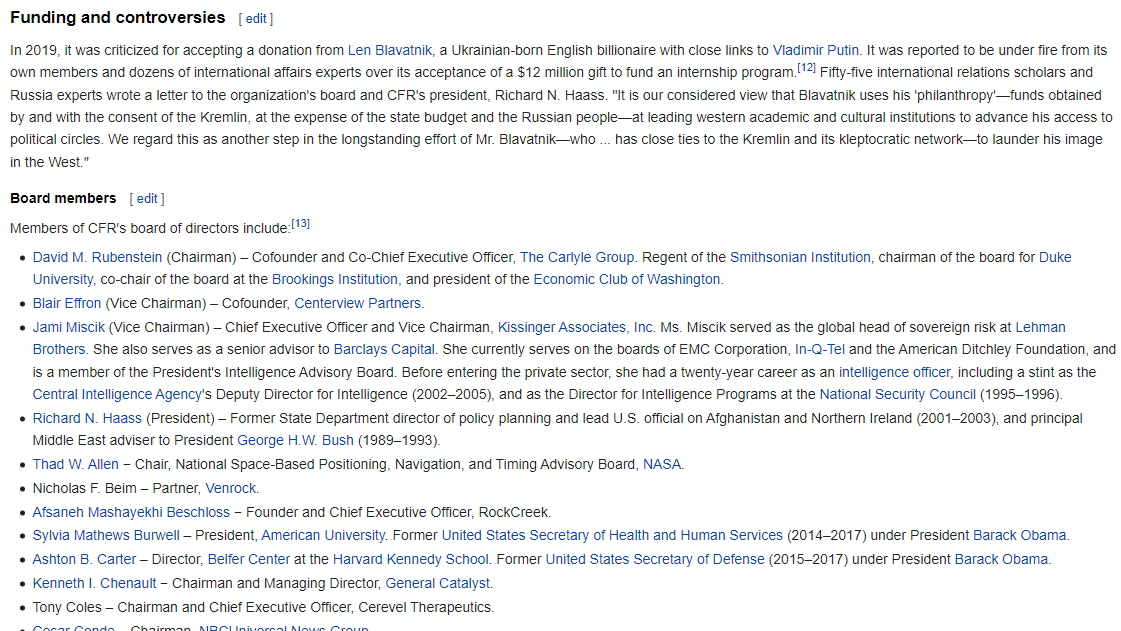The width and height of the screenshot is (1121, 631).
Task: Click the 'Board members' heading text
Action: [63, 199]
